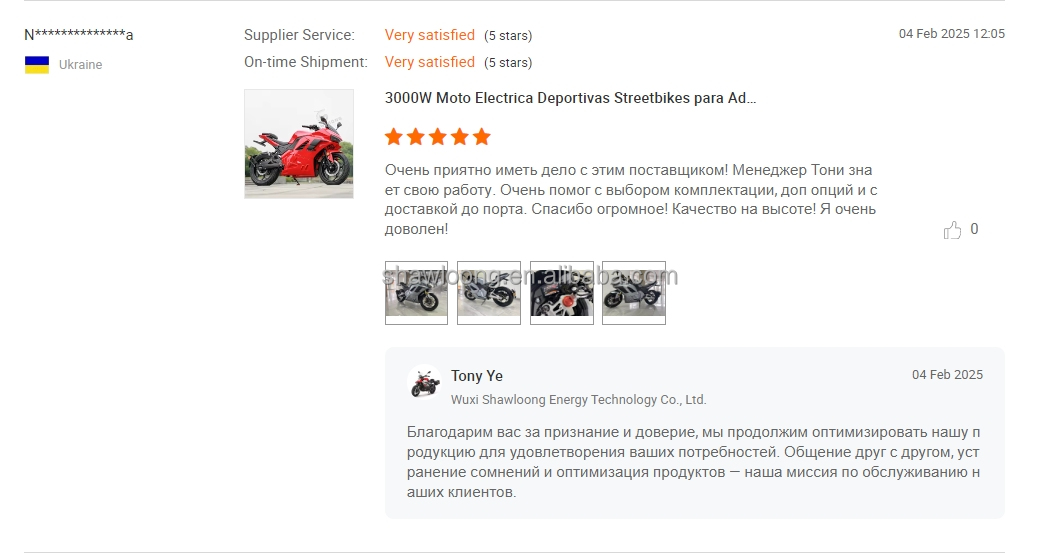The width and height of the screenshot is (1058, 554).
Task: Open the close-up wheel review photo
Action: pos(561,293)
